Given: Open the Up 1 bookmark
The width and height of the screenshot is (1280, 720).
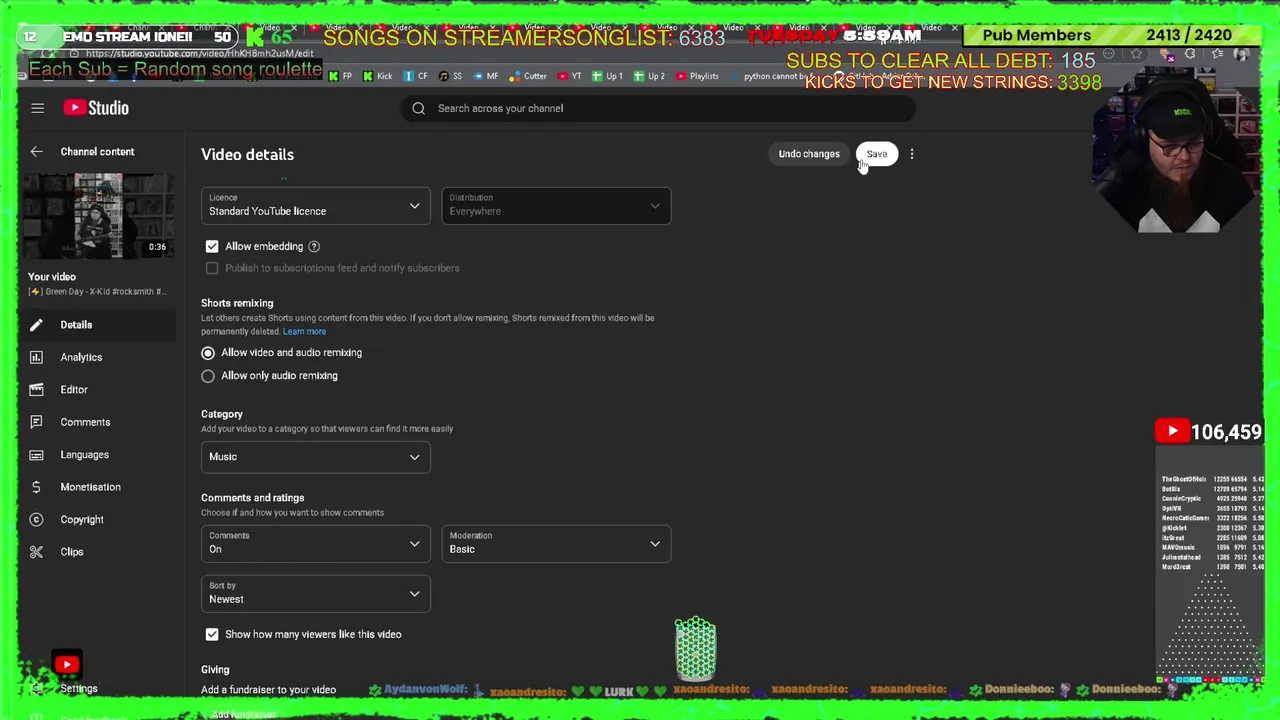Looking at the screenshot, I should (607, 76).
